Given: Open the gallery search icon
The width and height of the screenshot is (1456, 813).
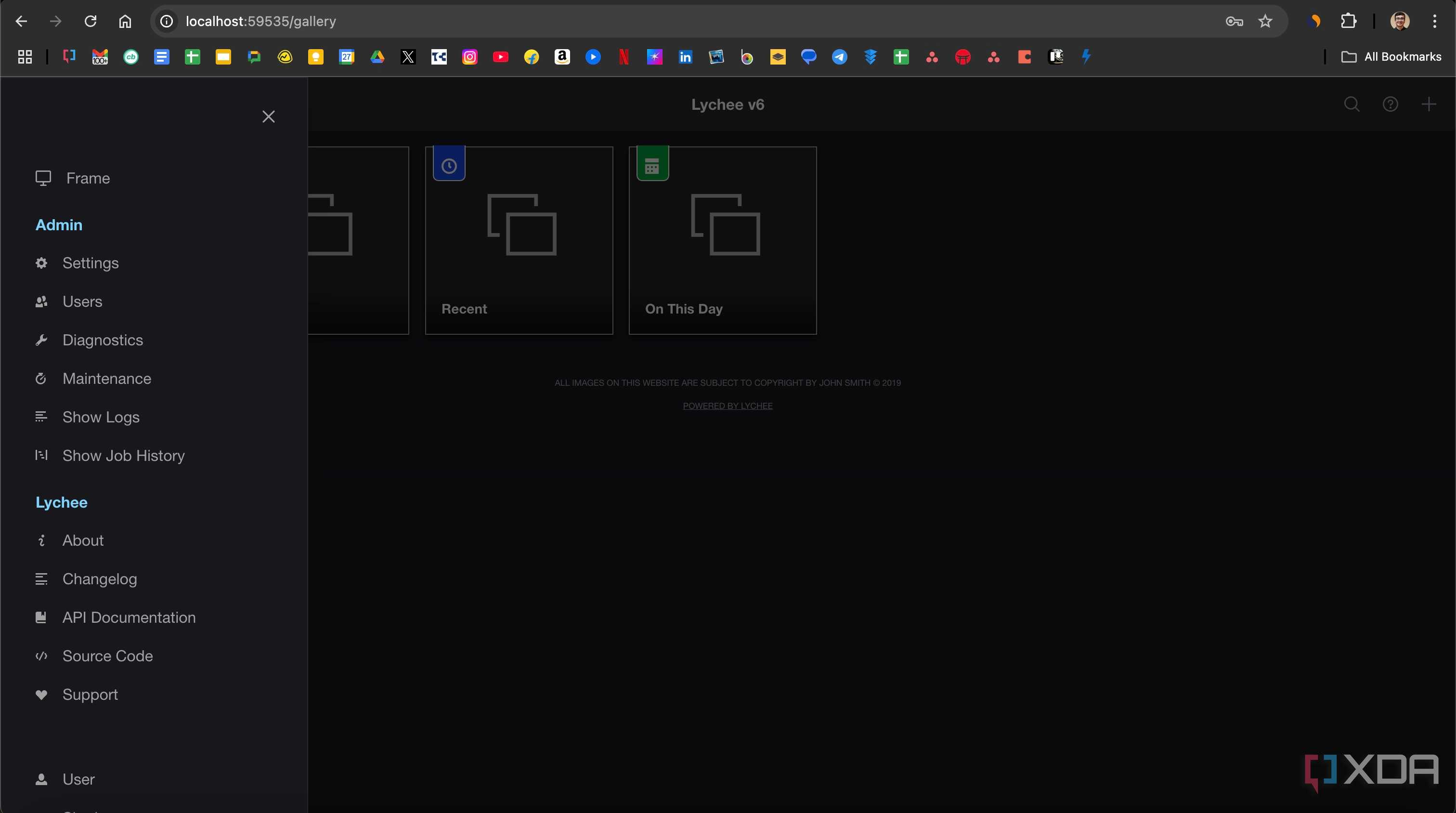Looking at the screenshot, I should point(1352,104).
